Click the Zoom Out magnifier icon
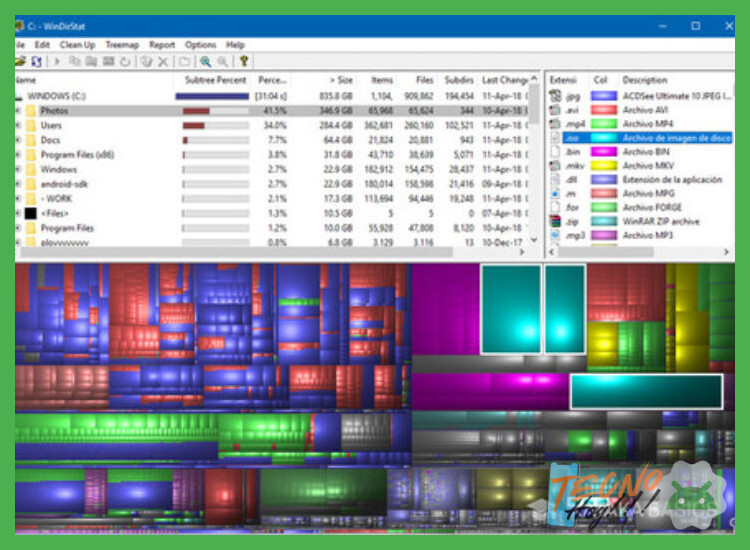 [223, 61]
